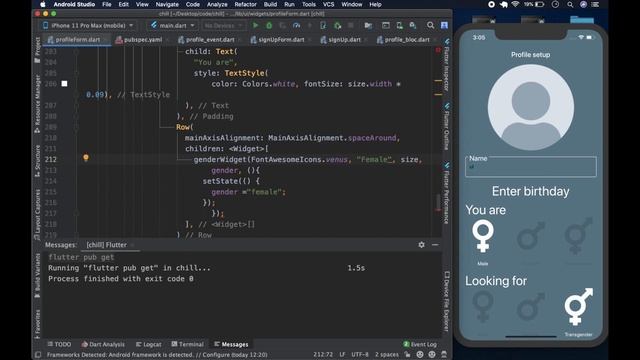Click the Name text field in simulator

tap(531, 167)
